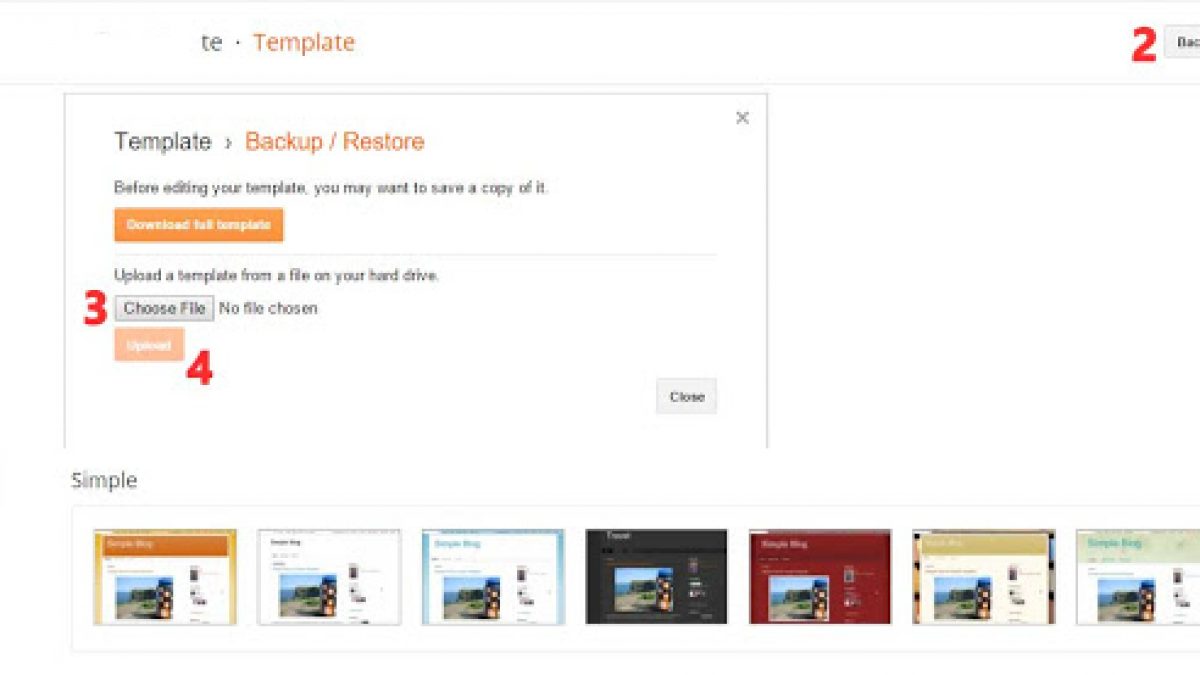Click the orange Template title in page header

(x=303, y=43)
